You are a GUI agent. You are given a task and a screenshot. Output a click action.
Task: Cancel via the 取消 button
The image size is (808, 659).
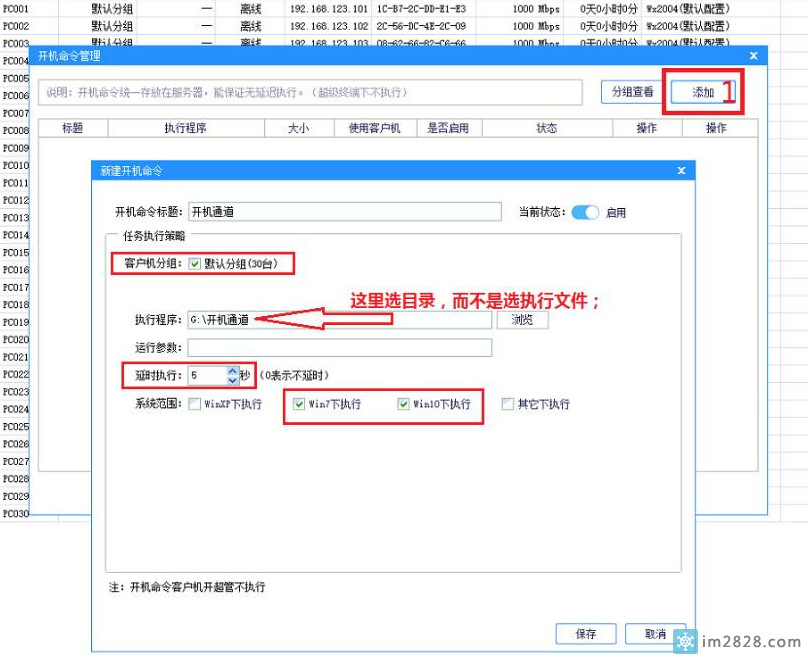pyautogui.click(x=655, y=634)
